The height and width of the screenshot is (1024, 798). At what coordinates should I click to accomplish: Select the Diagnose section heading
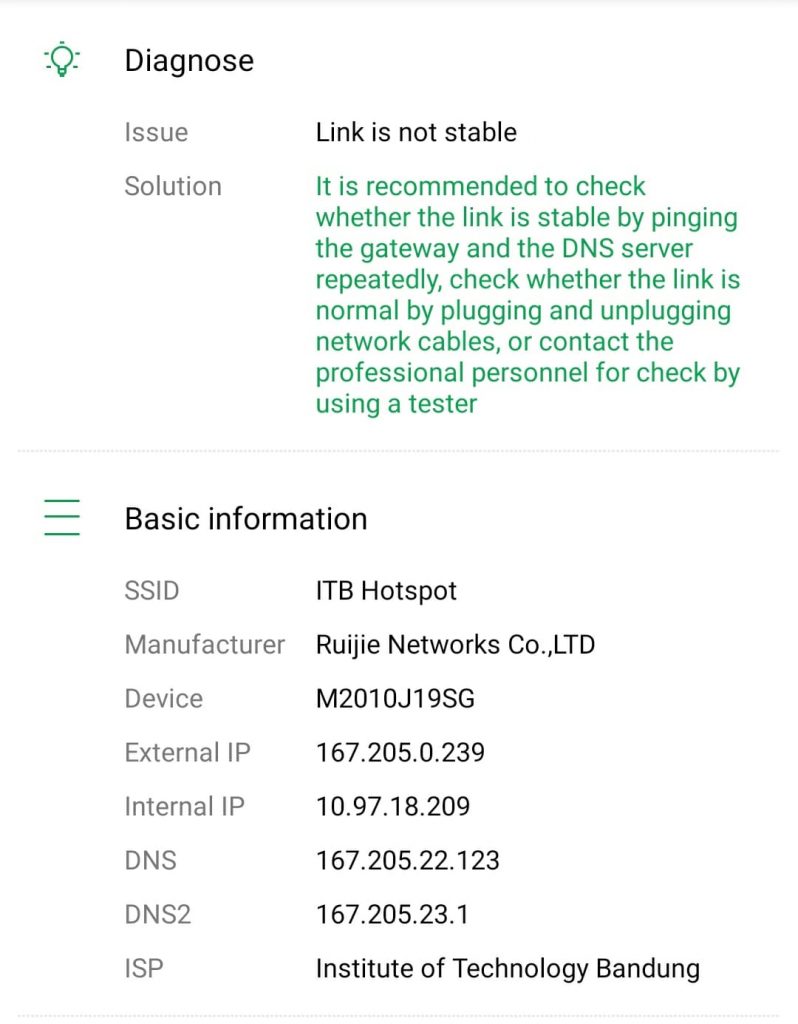coord(189,60)
